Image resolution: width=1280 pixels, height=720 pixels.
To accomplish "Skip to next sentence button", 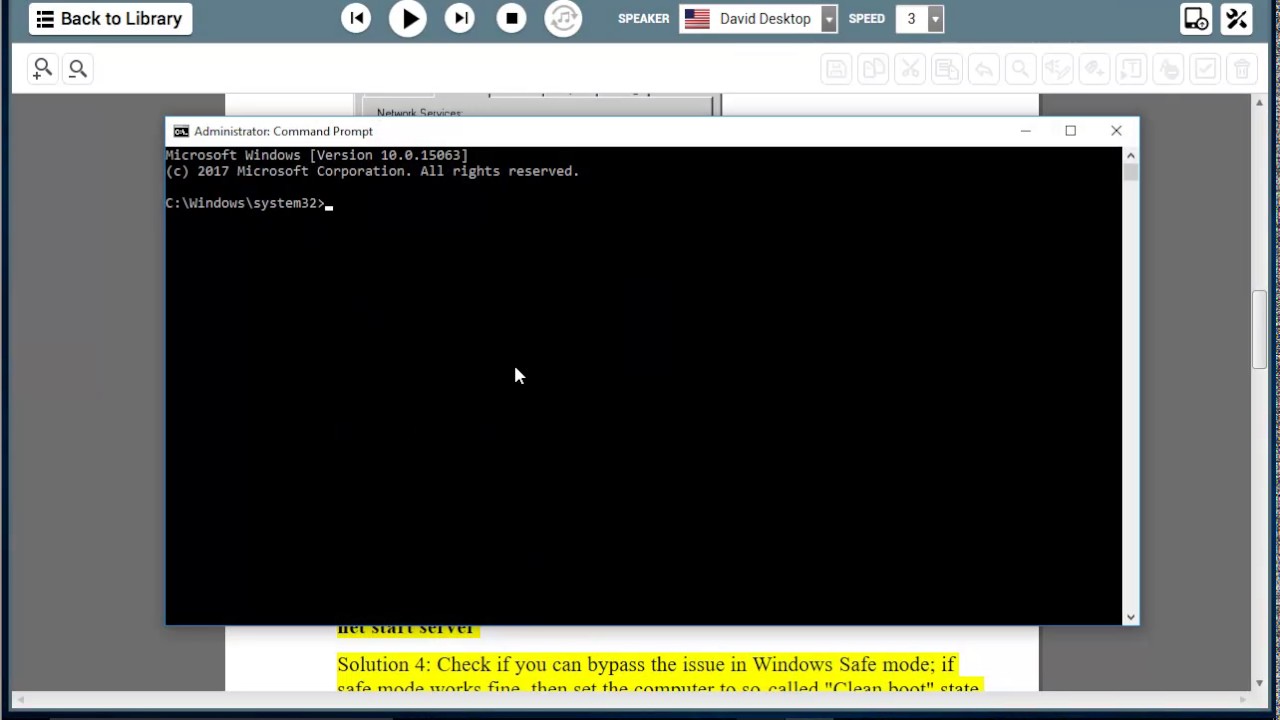I will pyautogui.click(x=460, y=18).
